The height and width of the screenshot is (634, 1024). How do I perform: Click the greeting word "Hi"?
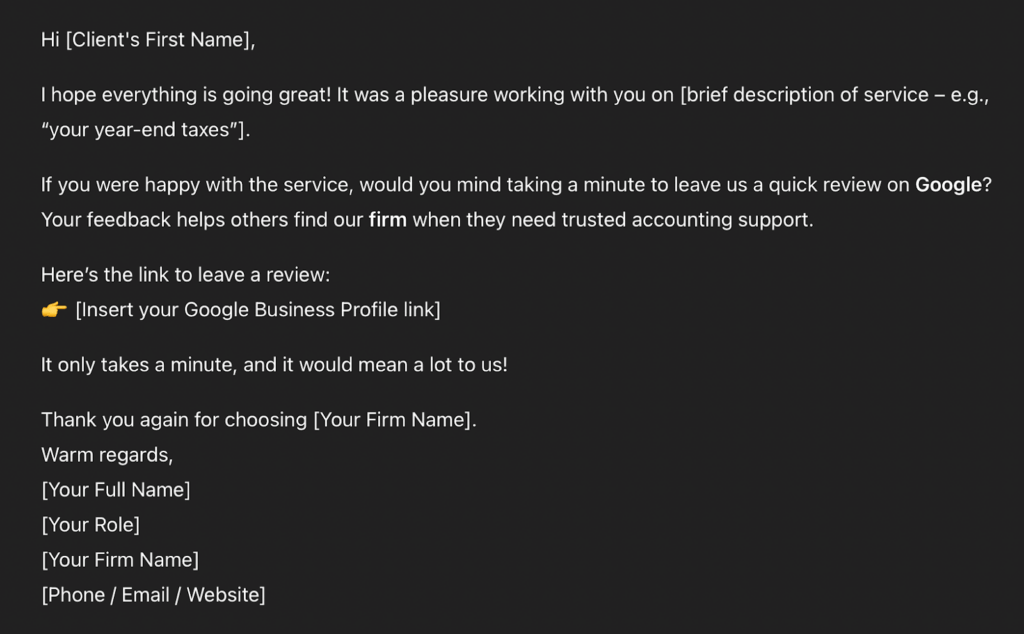pyautogui.click(x=50, y=40)
